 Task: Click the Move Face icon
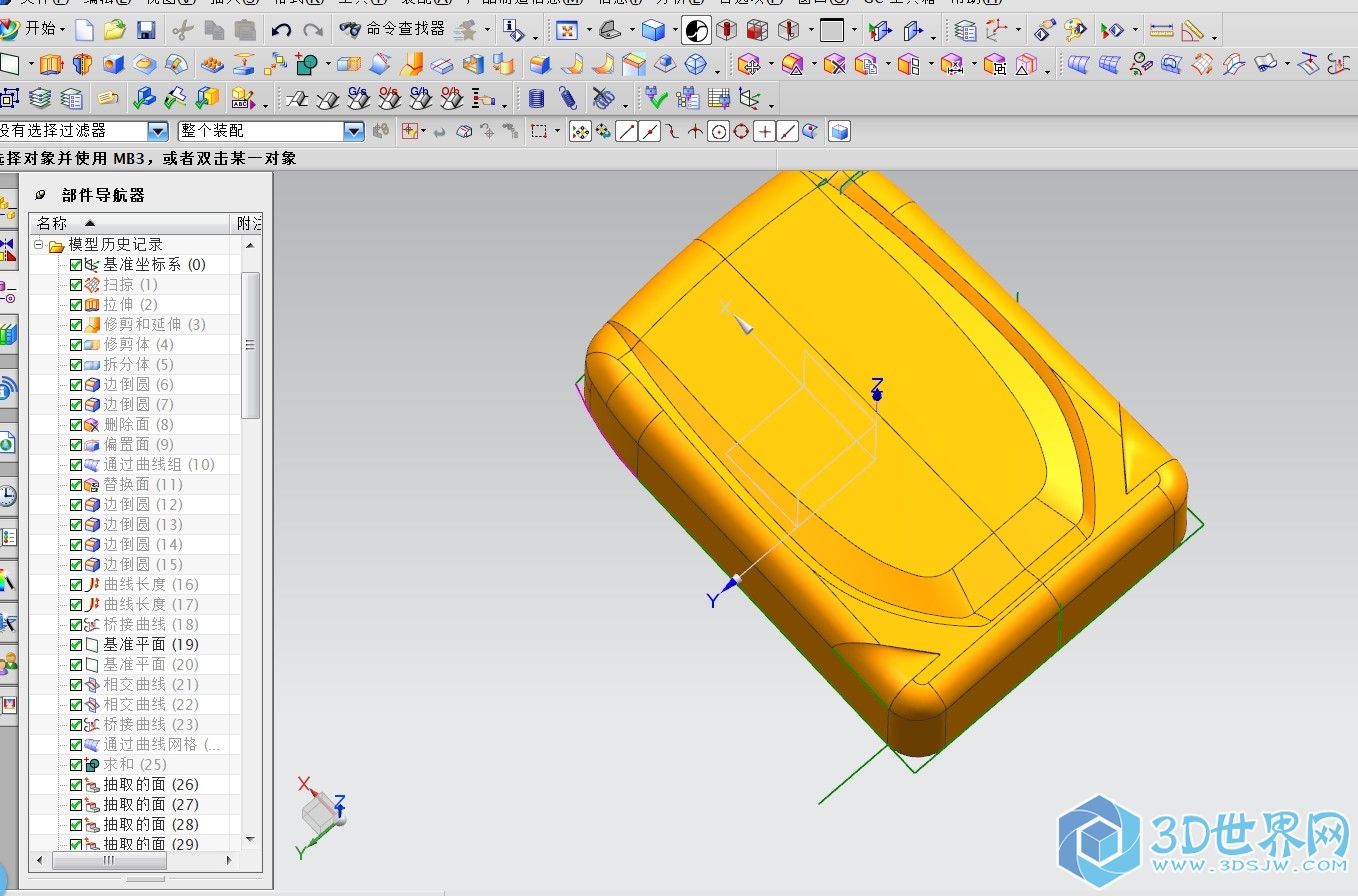click(748, 65)
